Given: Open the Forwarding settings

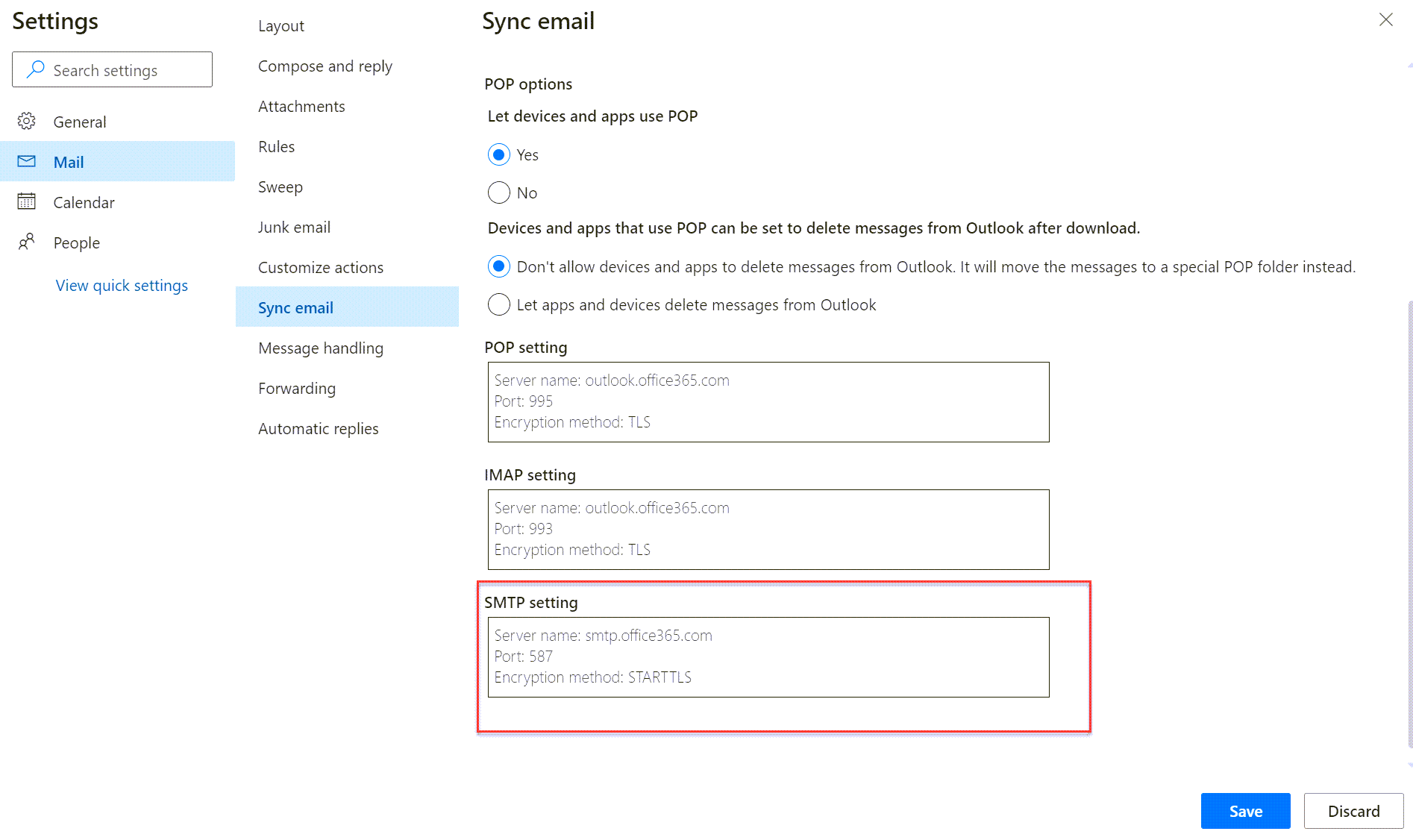Looking at the screenshot, I should 296,388.
